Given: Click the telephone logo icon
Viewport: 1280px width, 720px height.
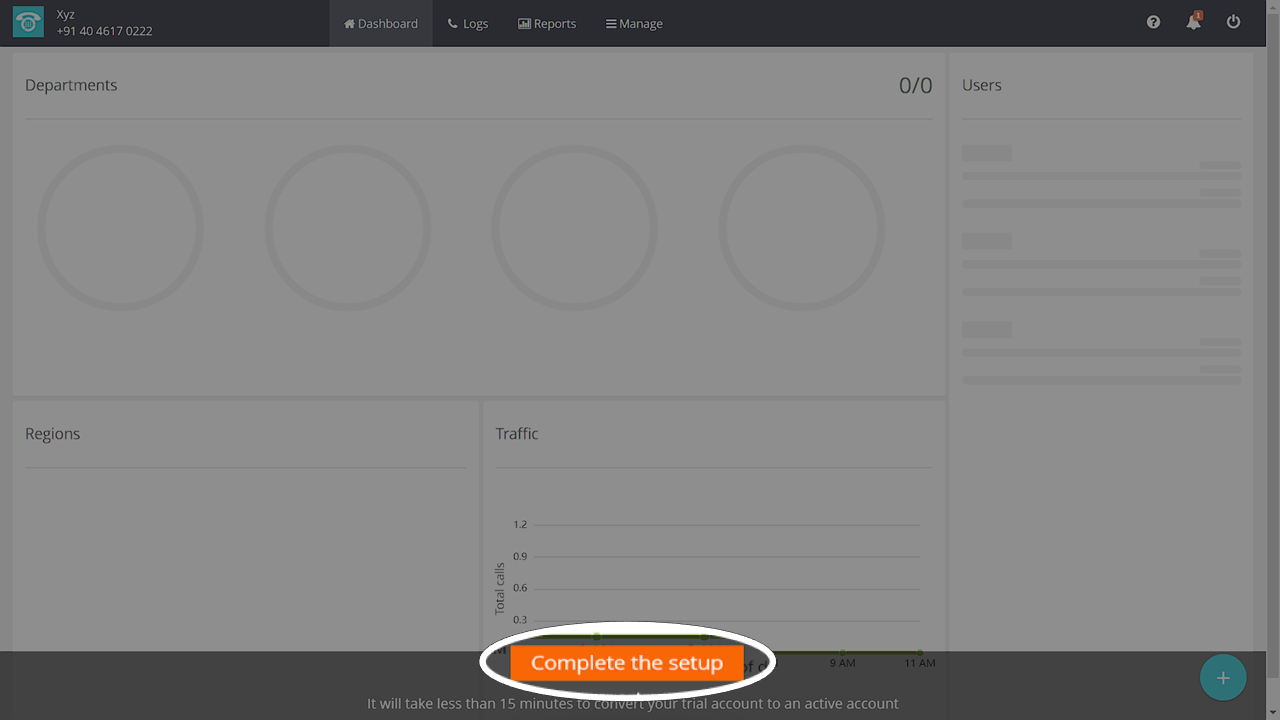Looking at the screenshot, I should coord(28,23).
